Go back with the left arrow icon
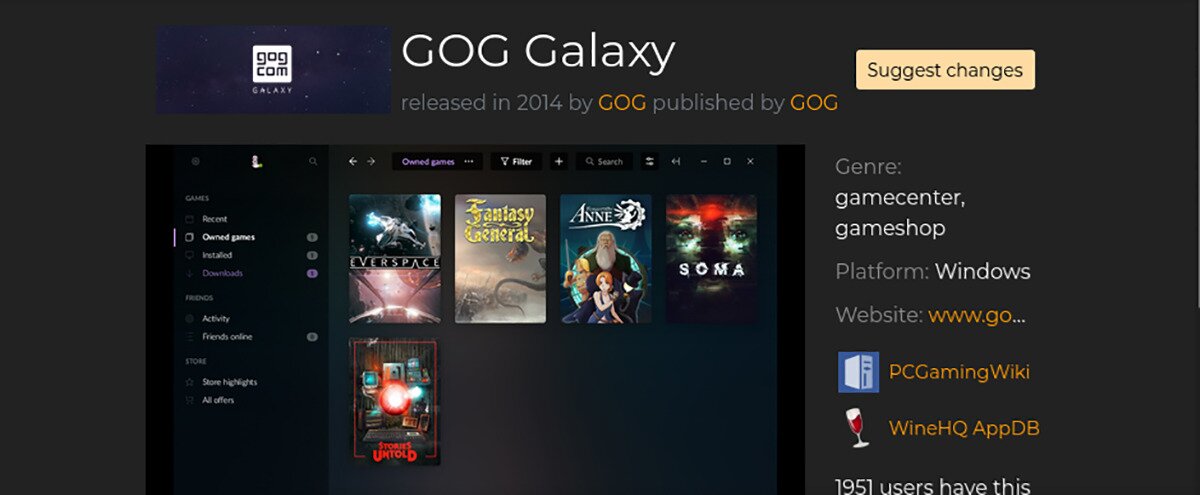Viewport: 1200px width, 495px height. 353,161
